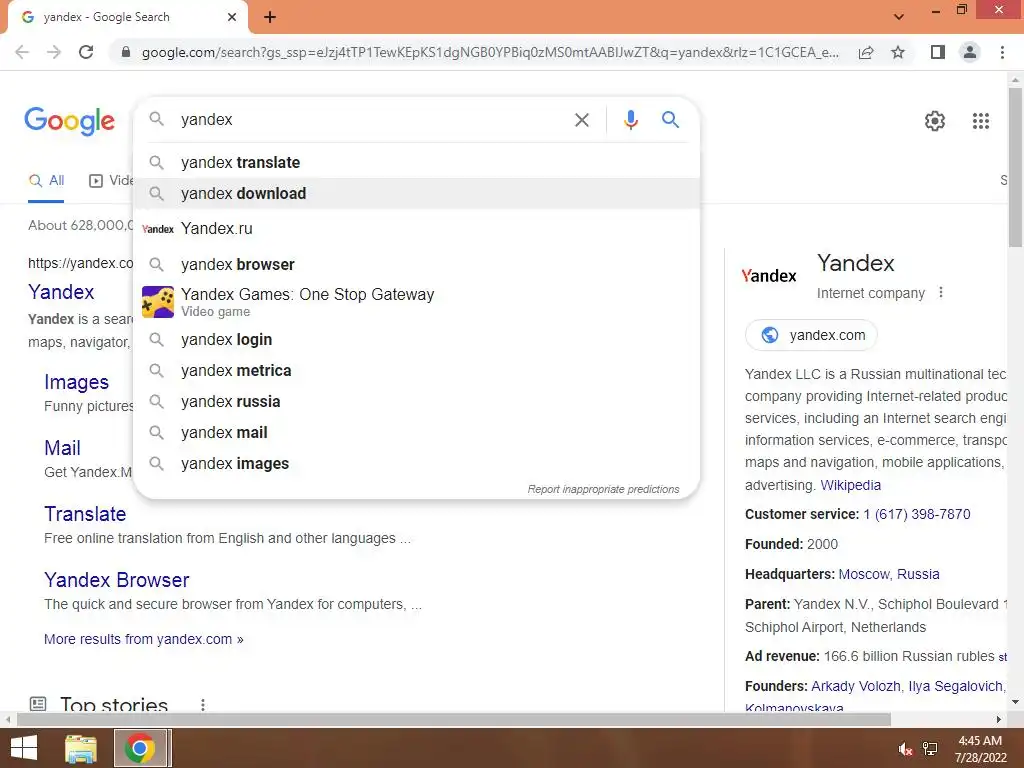Open tab search chevron in title bar
Image resolution: width=1024 pixels, height=768 pixels.
[899, 17]
